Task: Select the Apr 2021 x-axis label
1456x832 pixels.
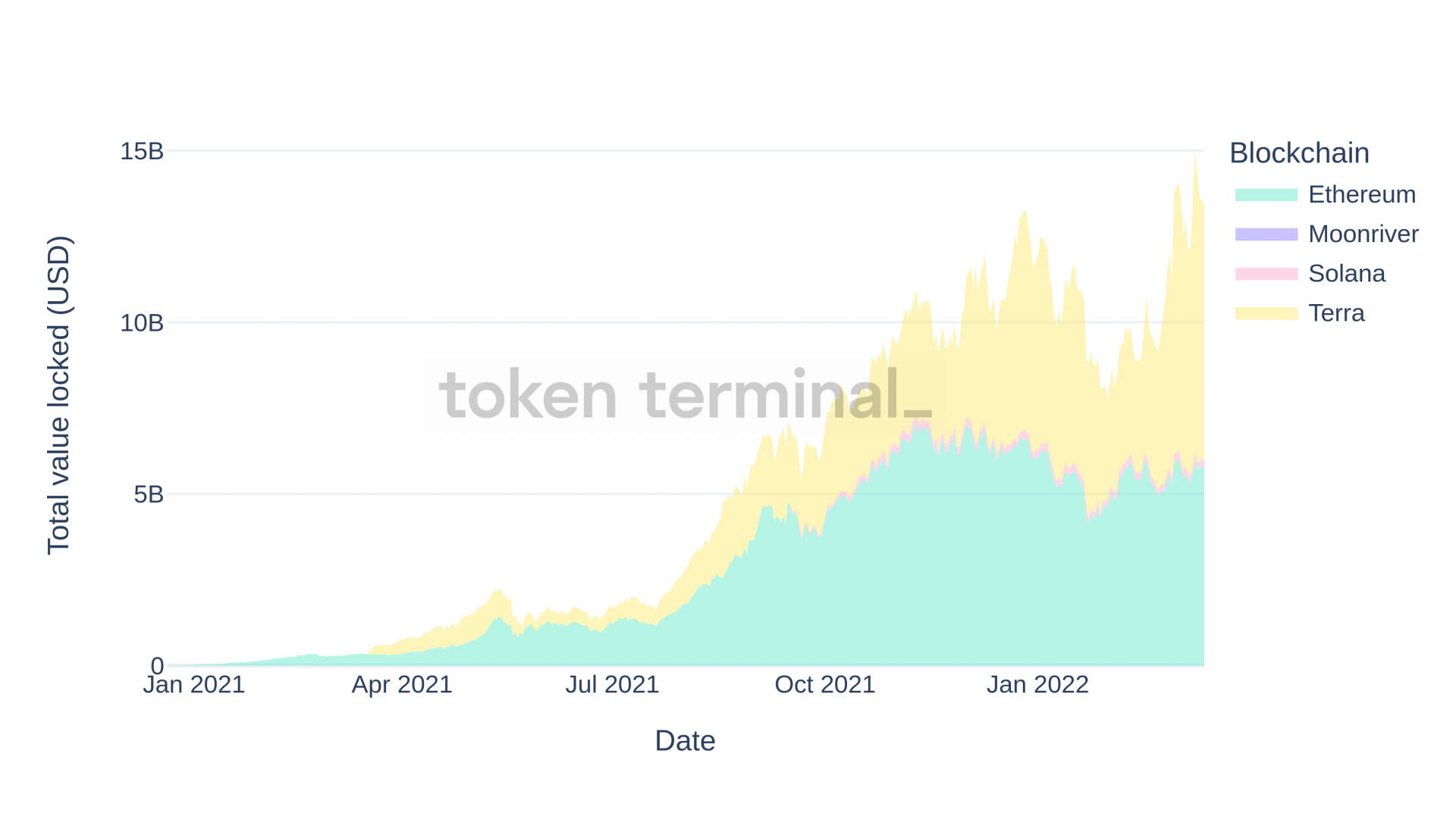Action: 402,685
